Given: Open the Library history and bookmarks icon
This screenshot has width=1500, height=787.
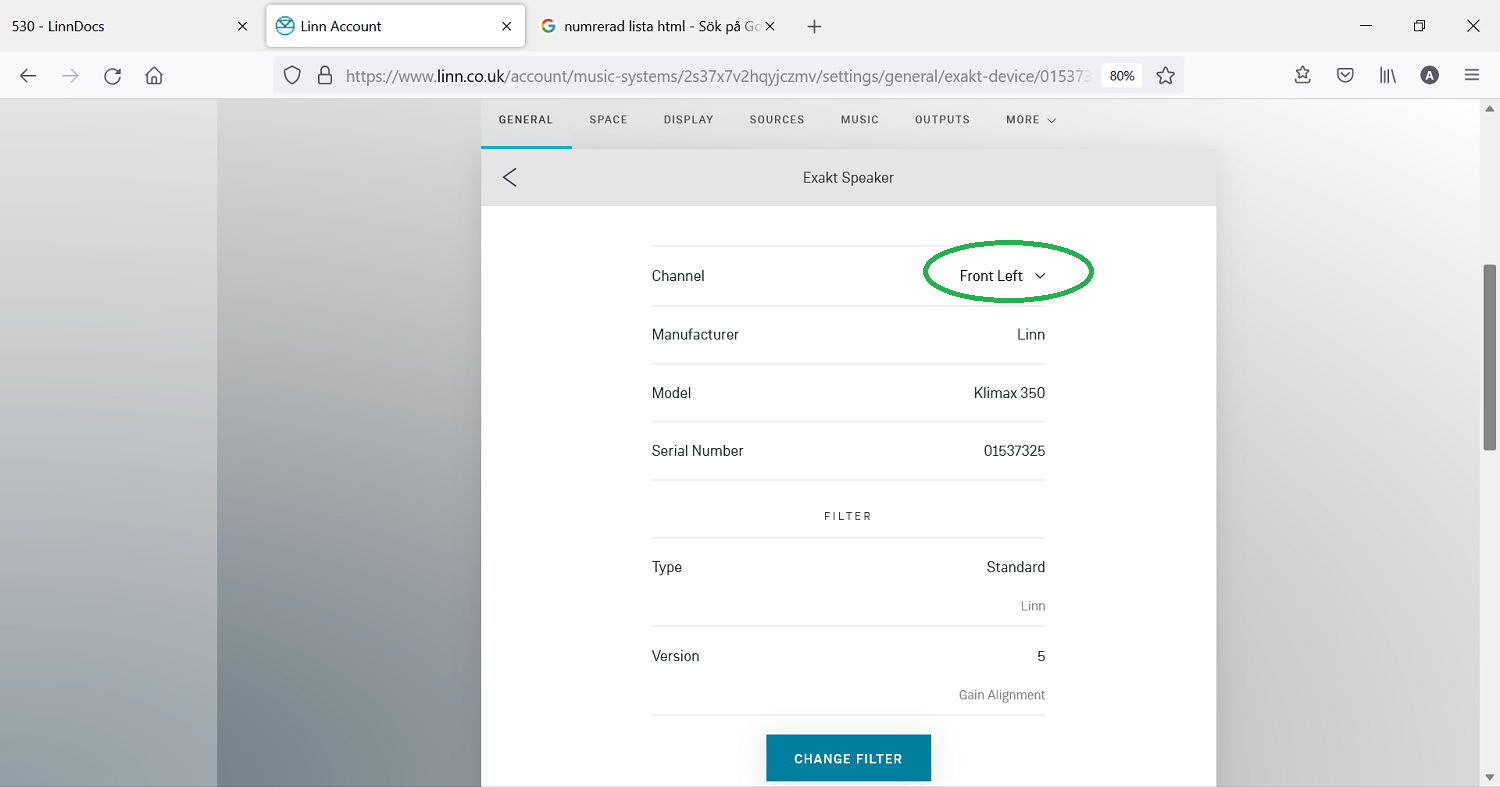Looking at the screenshot, I should pyautogui.click(x=1388, y=75).
